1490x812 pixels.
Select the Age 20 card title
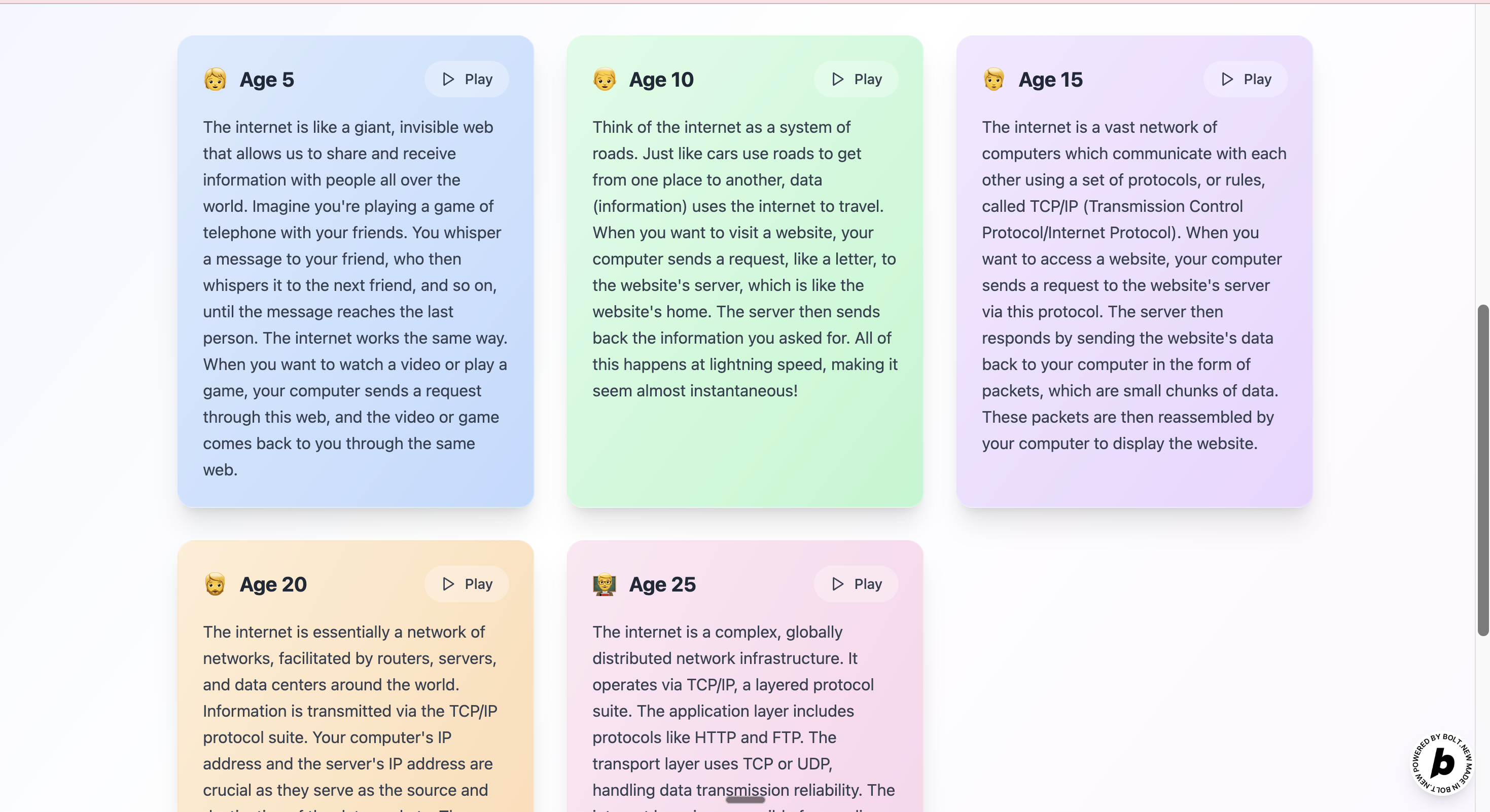click(x=273, y=584)
